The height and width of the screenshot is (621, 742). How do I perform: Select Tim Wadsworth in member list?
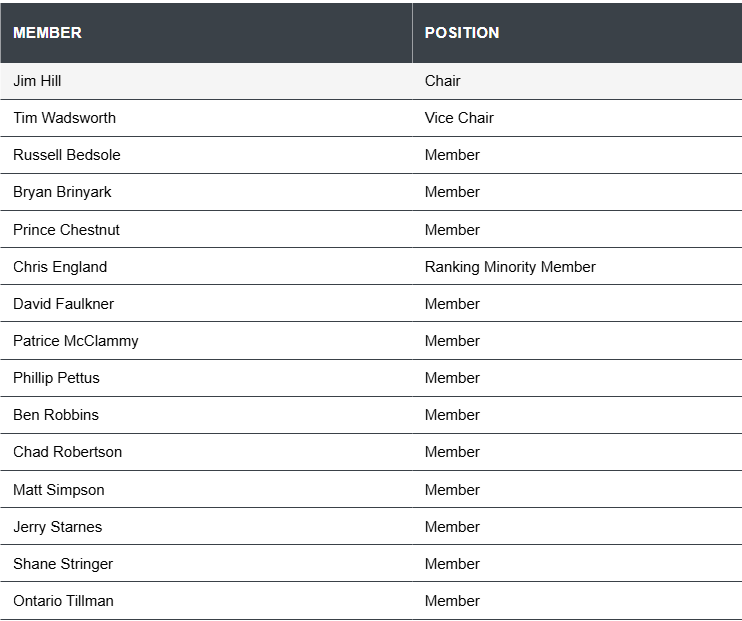(x=64, y=118)
